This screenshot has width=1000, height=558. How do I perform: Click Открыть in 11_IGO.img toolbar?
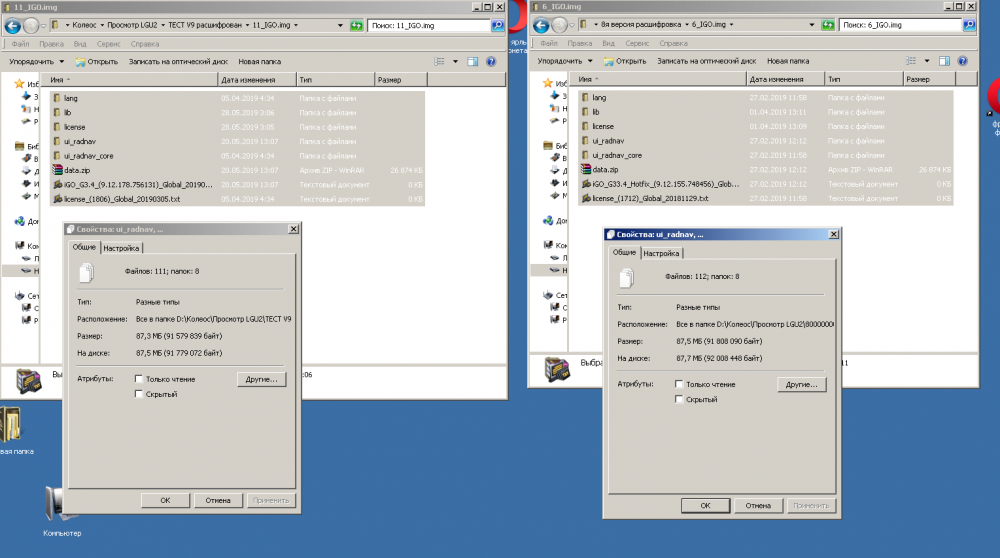click(97, 62)
